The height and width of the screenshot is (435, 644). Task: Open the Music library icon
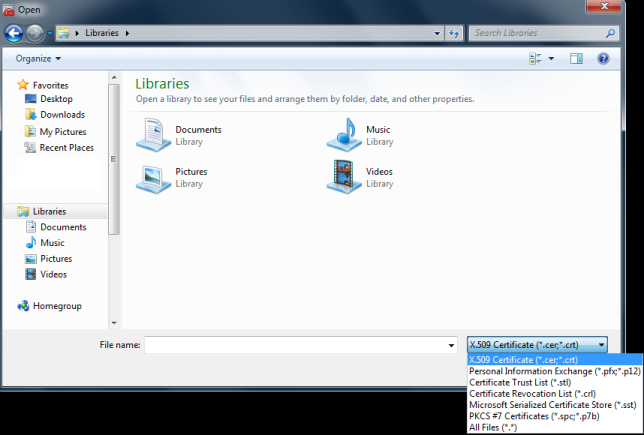click(x=343, y=134)
